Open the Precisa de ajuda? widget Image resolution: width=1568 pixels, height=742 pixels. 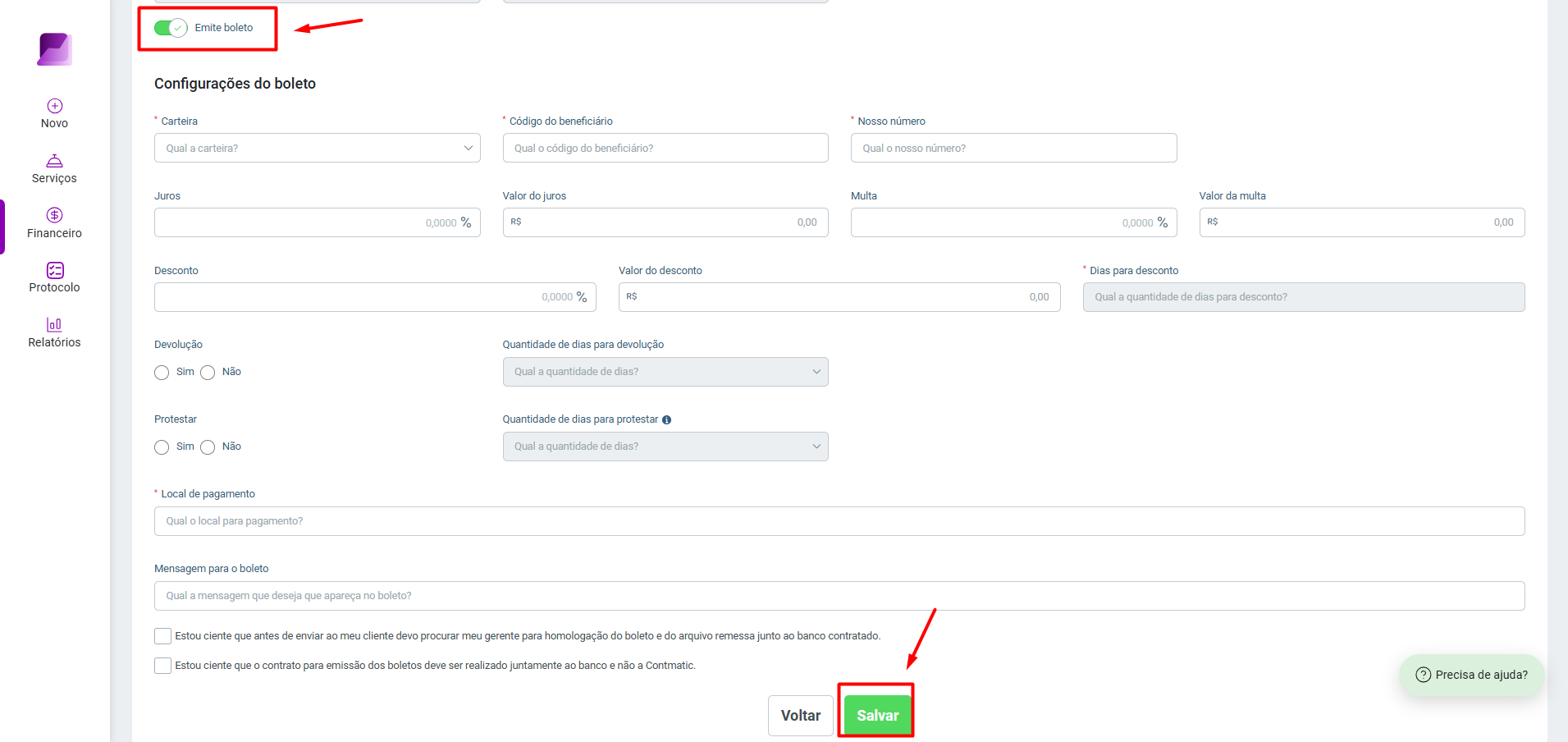click(x=1472, y=675)
